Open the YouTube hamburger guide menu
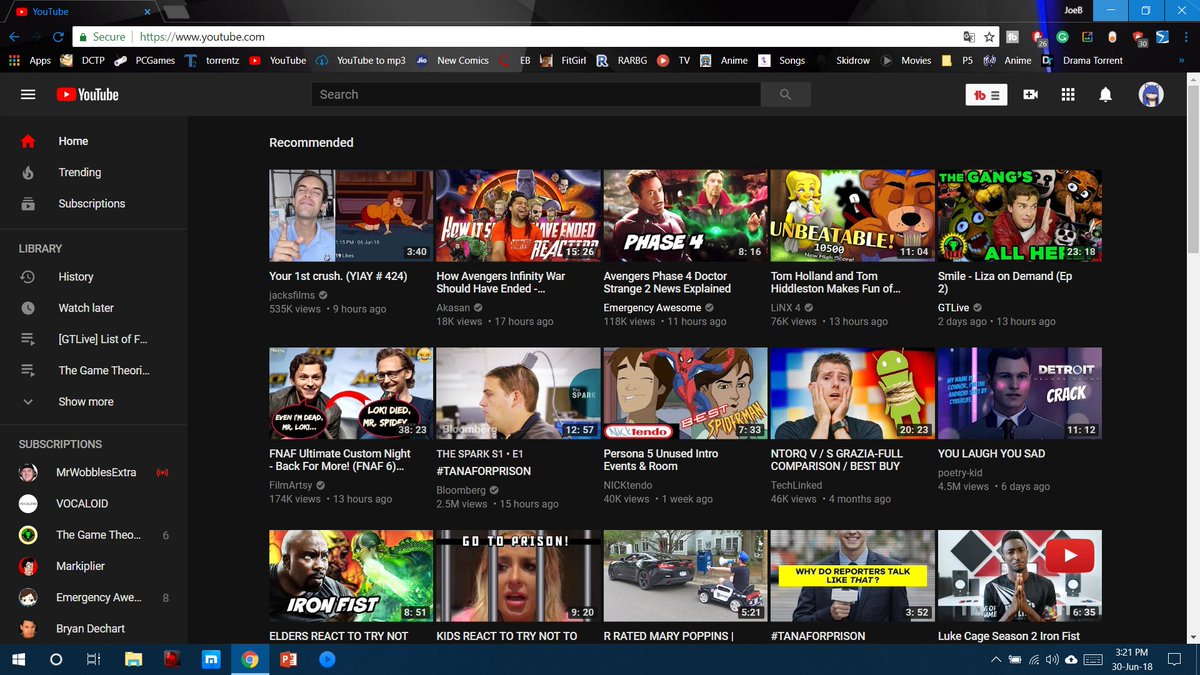The width and height of the screenshot is (1200, 675). [28, 94]
